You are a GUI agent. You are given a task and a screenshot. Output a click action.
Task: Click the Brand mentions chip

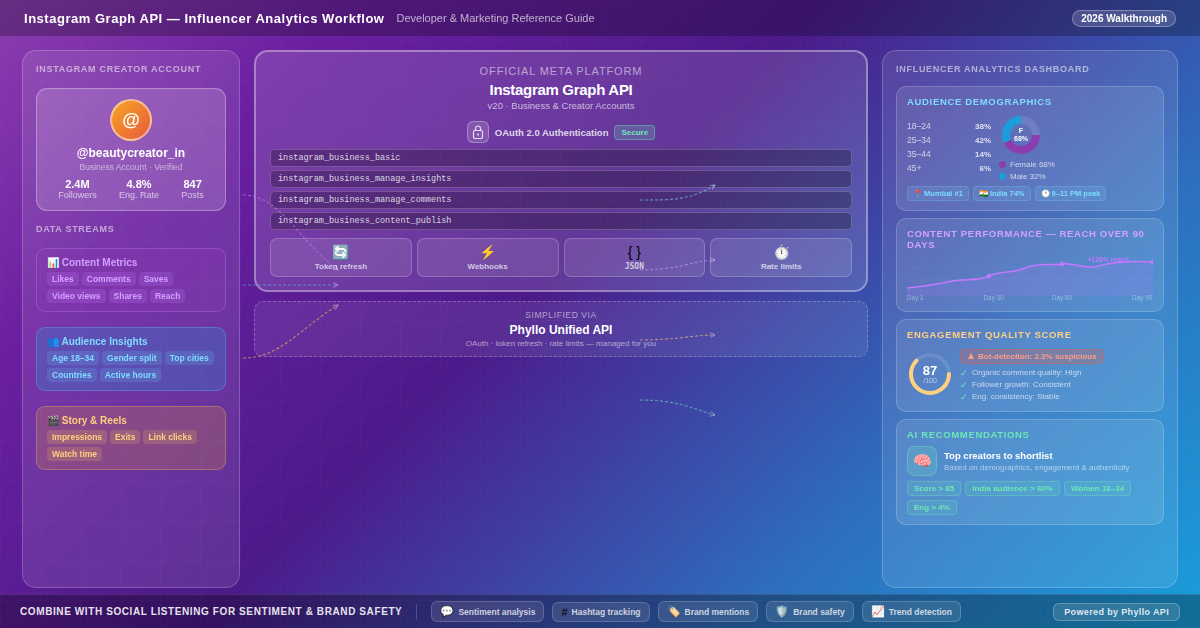coord(708,612)
